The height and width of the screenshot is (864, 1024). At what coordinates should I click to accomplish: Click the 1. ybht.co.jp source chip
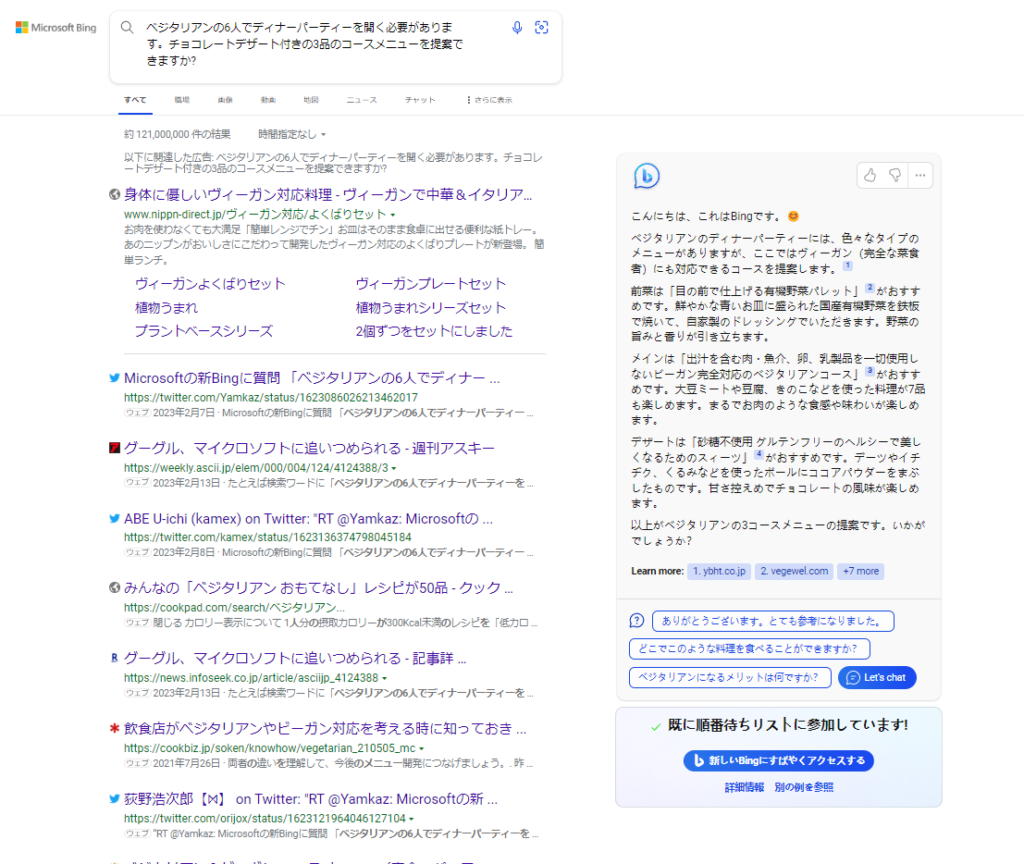[x=719, y=571]
